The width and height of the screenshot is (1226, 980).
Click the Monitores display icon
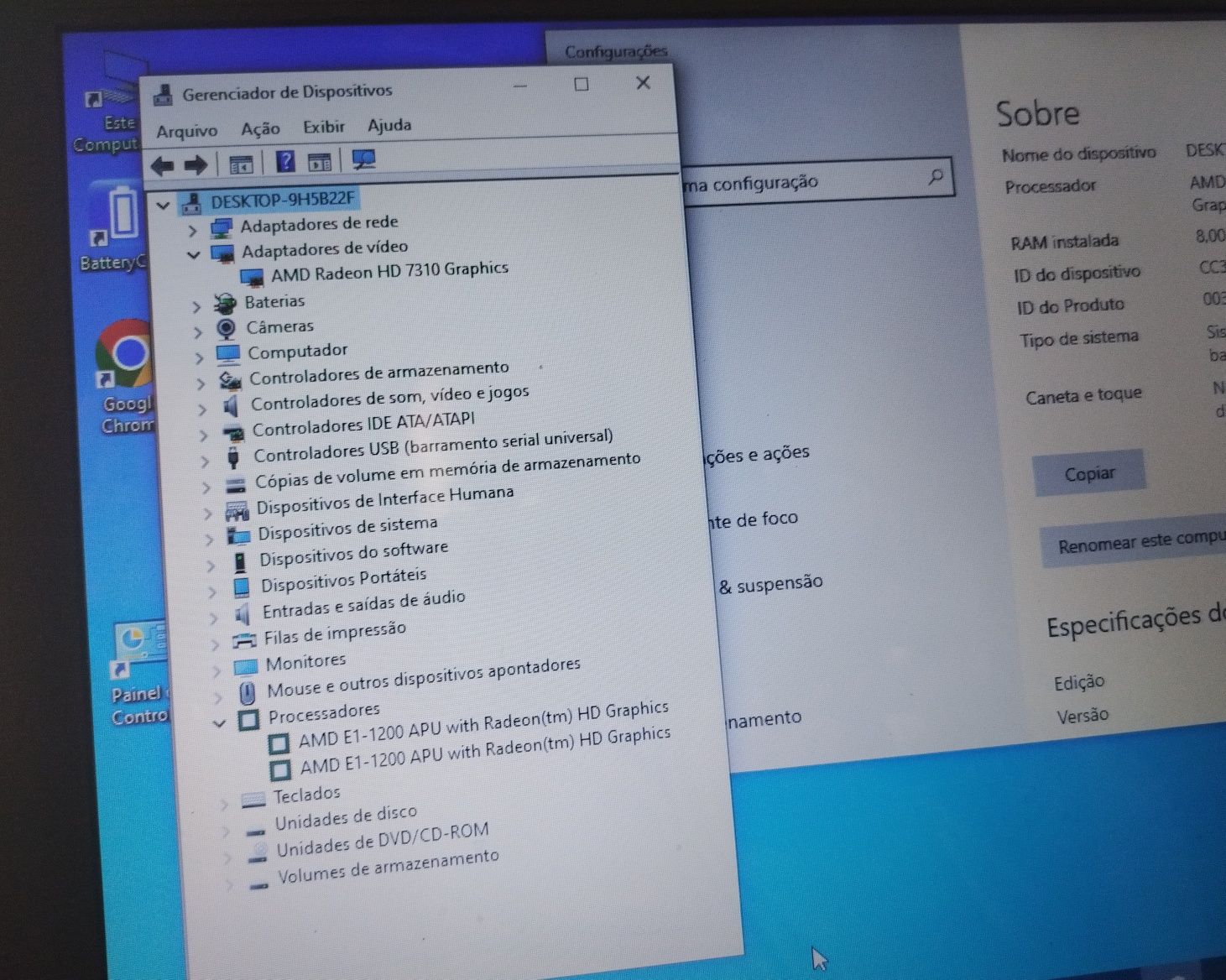coord(245,667)
